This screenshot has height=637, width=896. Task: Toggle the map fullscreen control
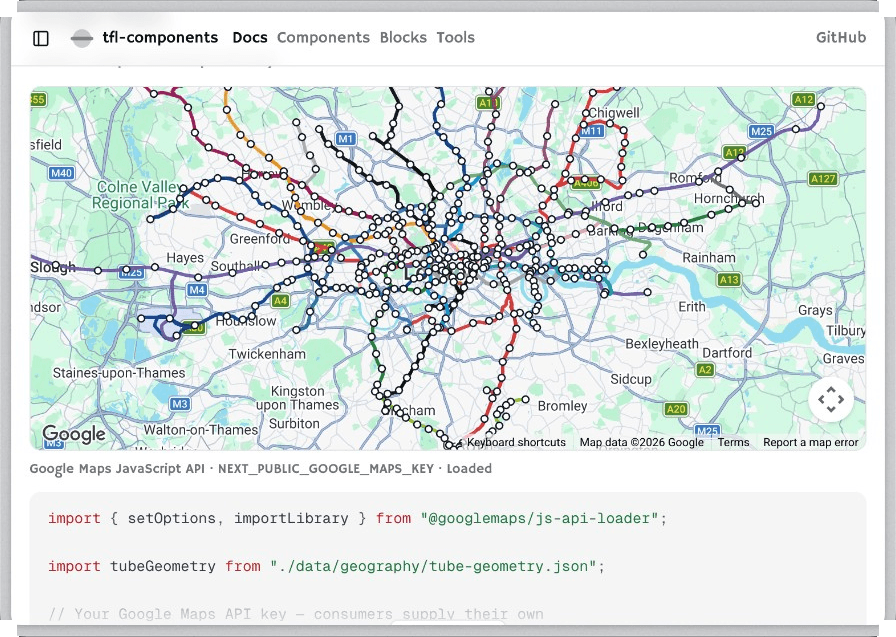831,399
